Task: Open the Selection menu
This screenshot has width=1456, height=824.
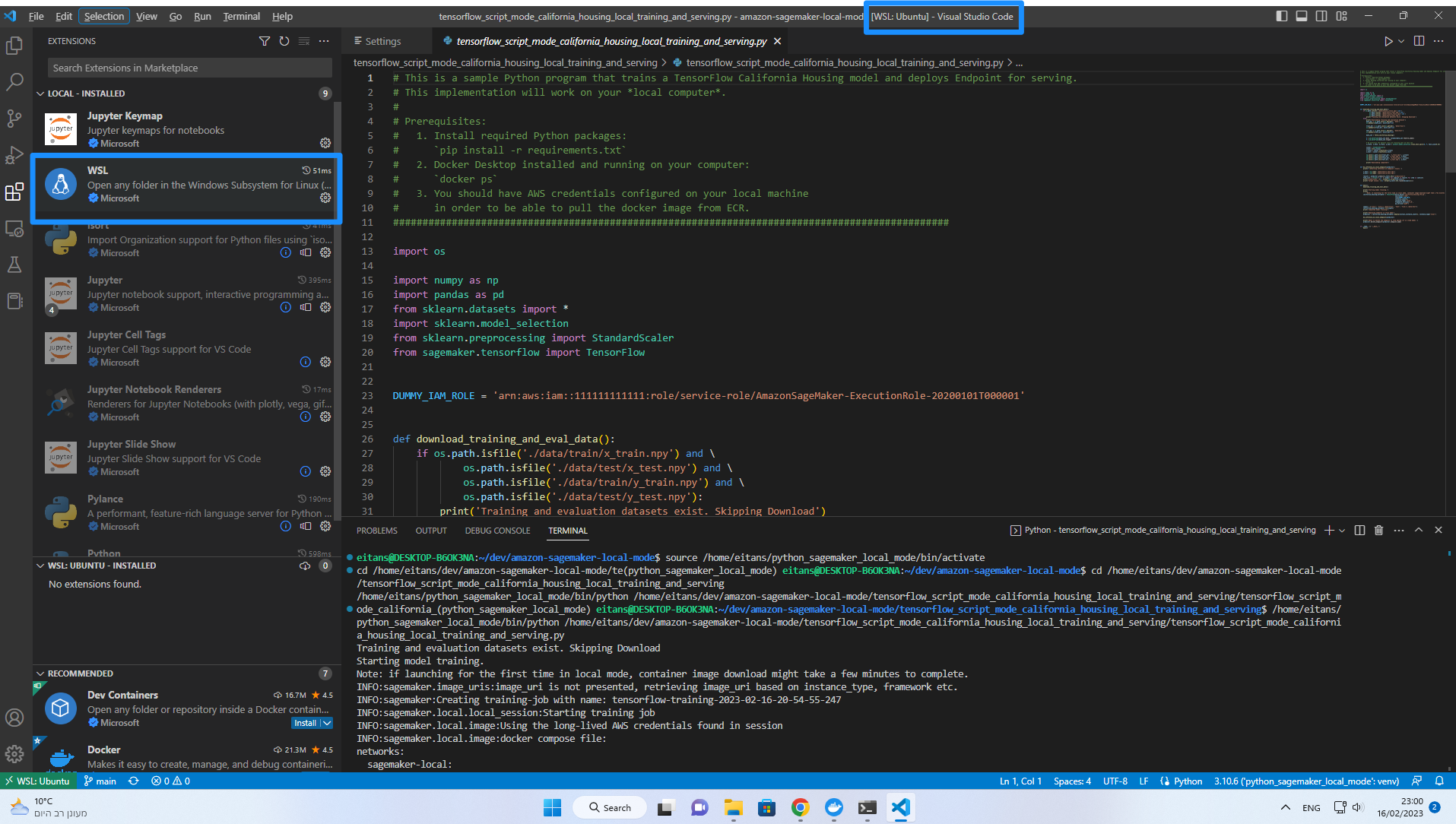Action: pos(104,16)
